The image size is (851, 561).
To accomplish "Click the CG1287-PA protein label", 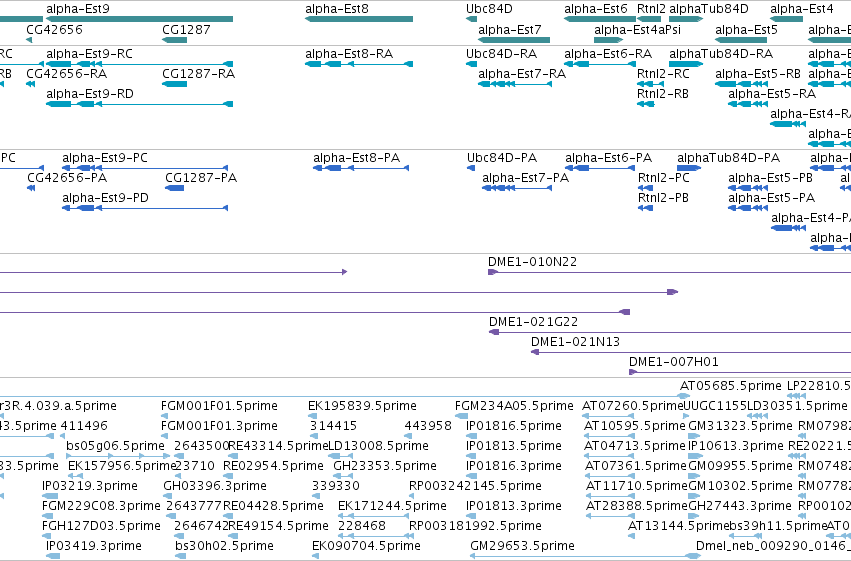I will pyautogui.click(x=201, y=178).
